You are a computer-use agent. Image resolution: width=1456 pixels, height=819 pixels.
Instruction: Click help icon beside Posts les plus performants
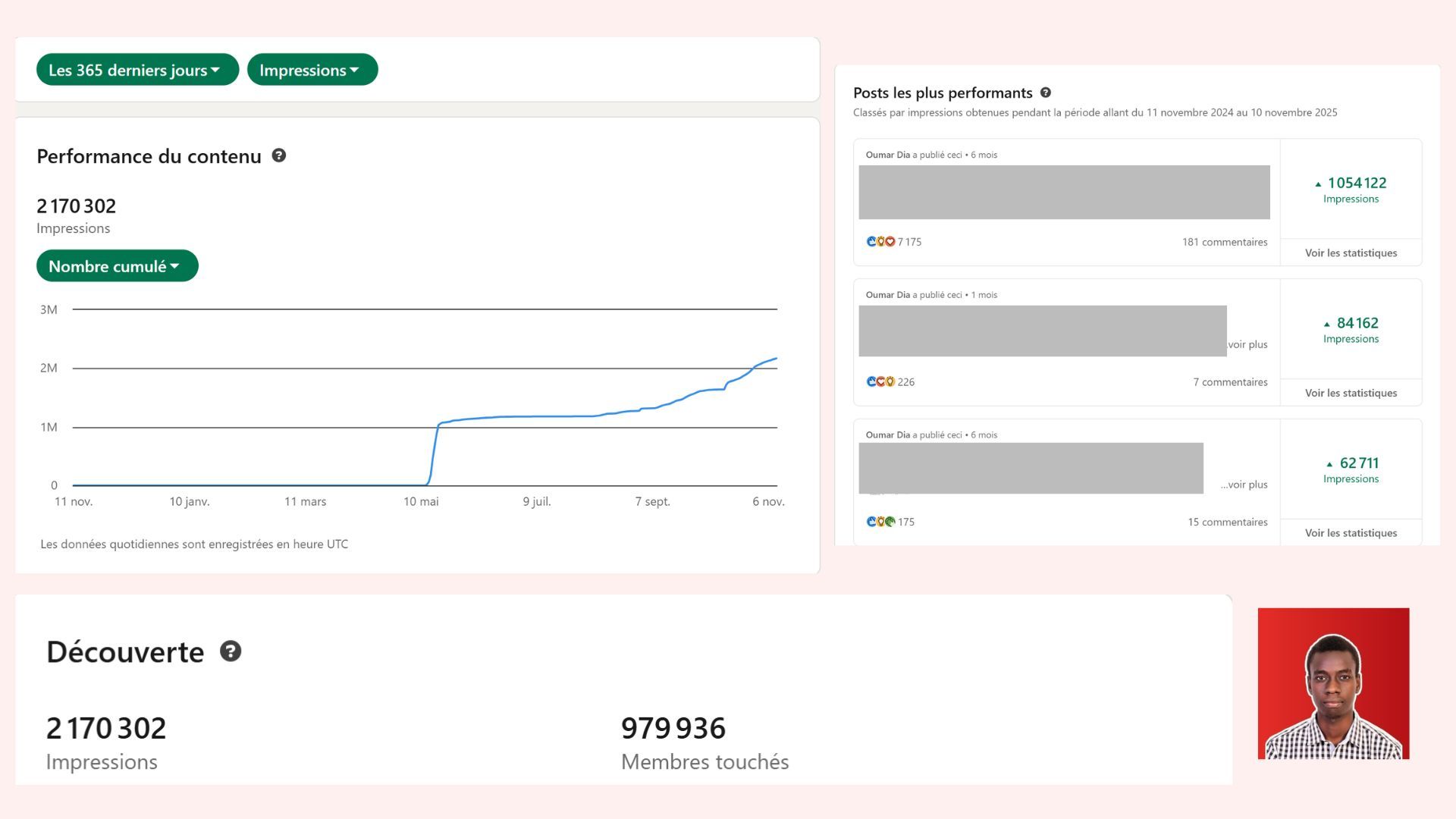click(1046, 93)
